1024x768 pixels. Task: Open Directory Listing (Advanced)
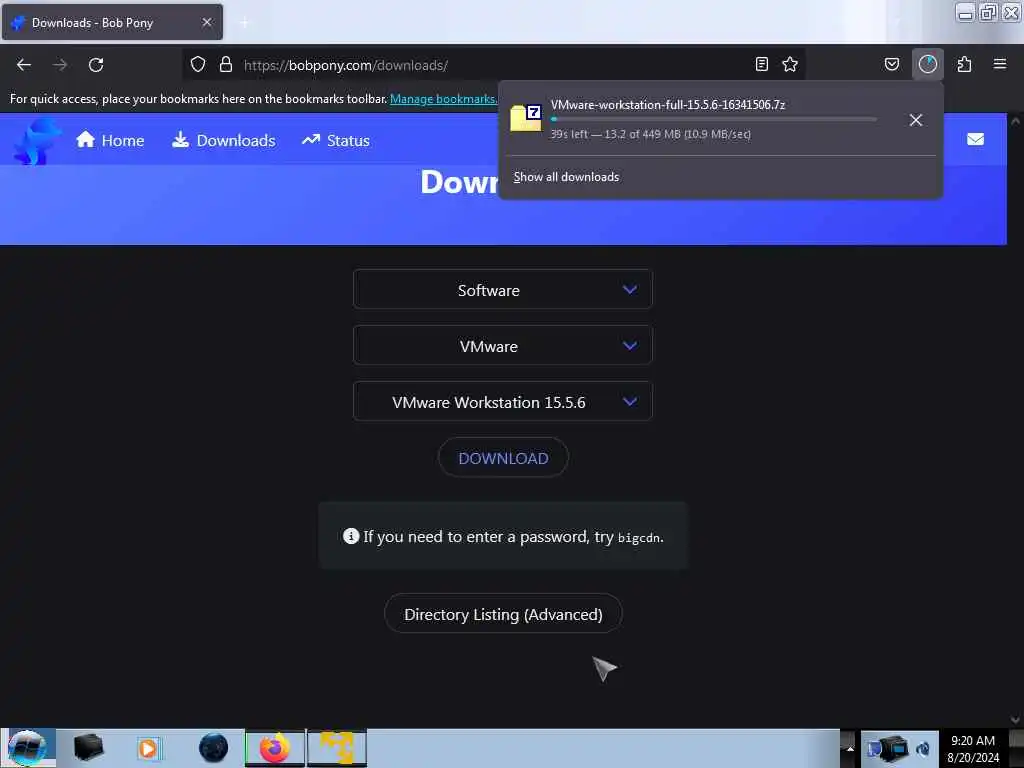tap(503, 614)
